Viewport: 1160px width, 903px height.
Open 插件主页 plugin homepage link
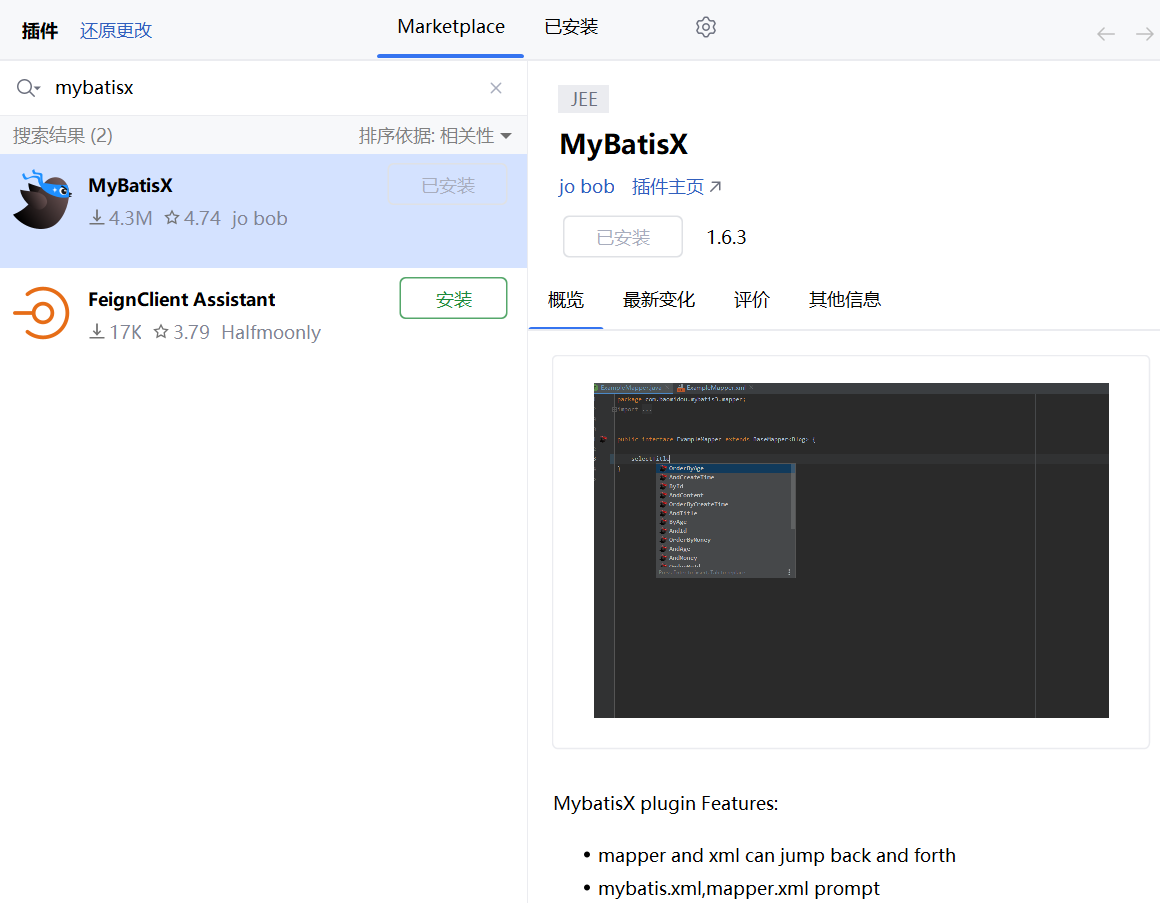click(x=676, y=187)
